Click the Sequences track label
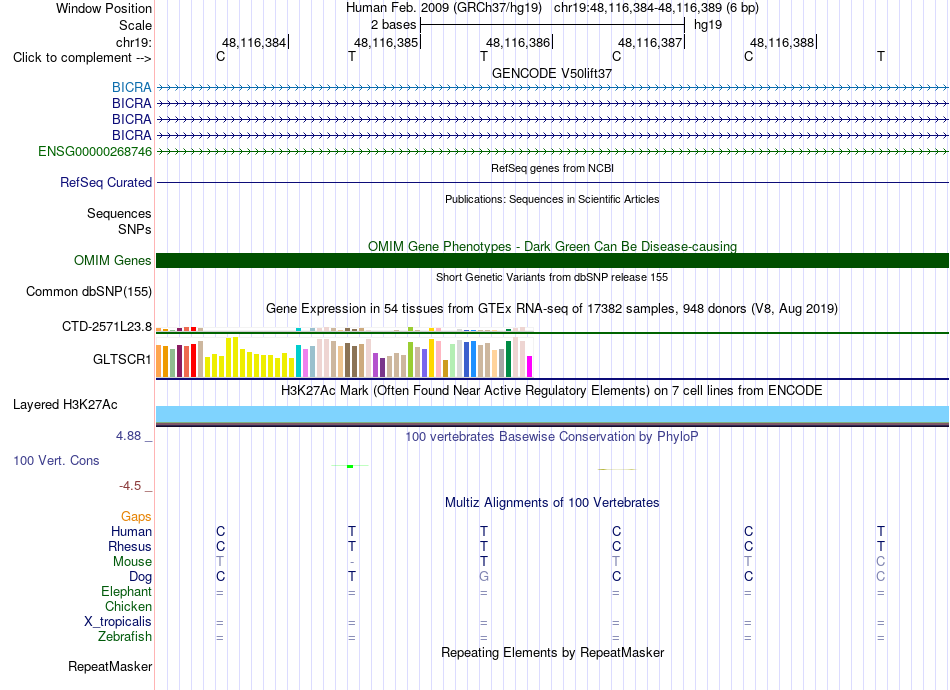 (x=119, y=213)
